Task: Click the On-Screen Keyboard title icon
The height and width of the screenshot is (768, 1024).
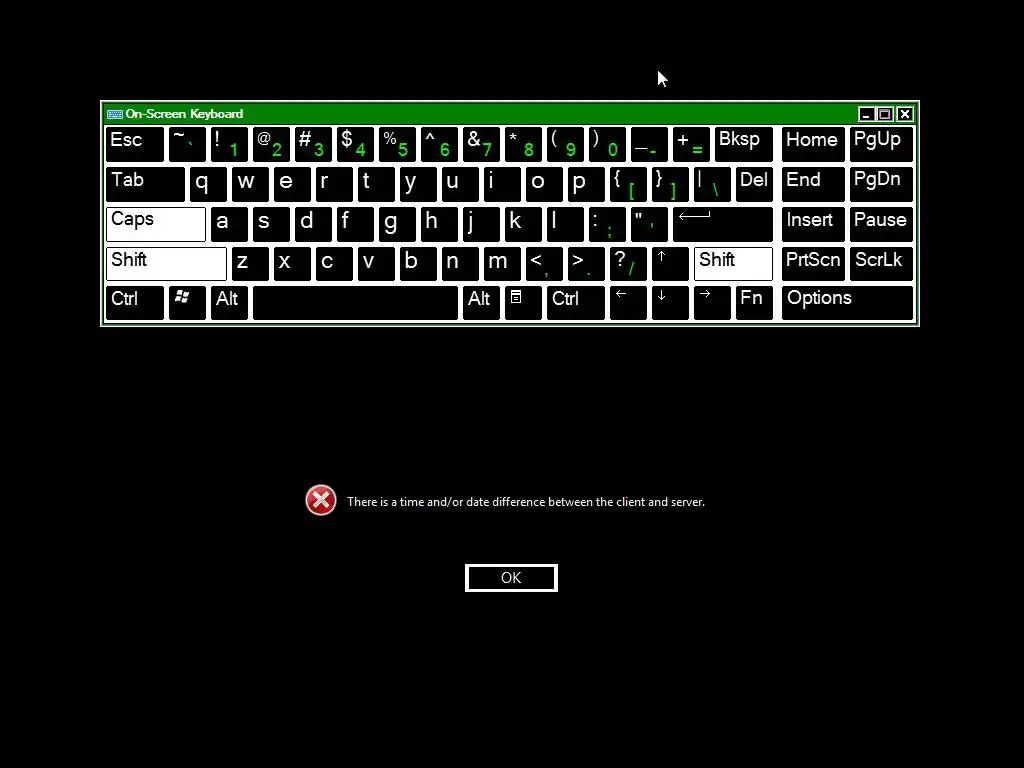Action: click(115, 114)
